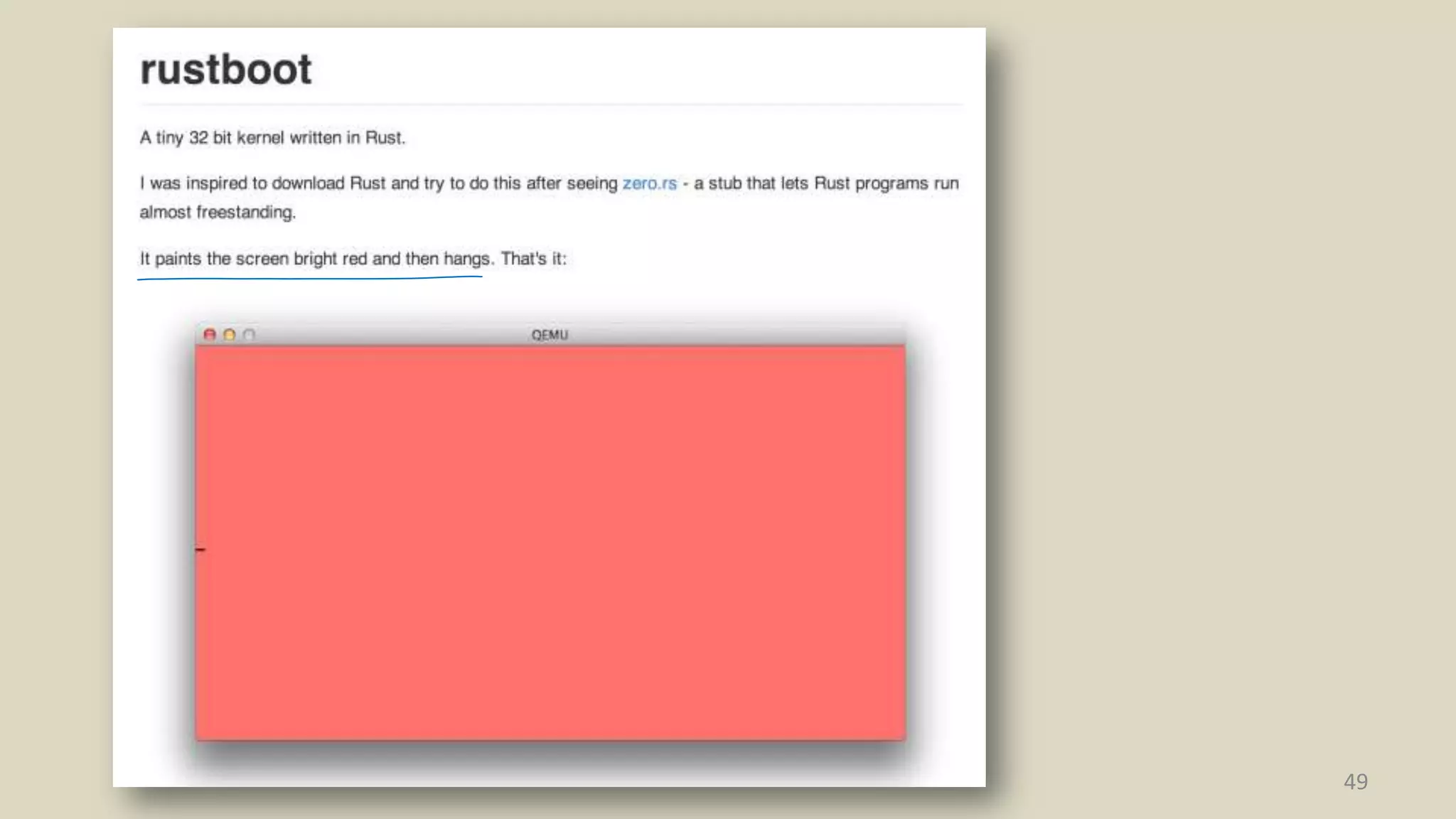Click the underlined 'It paints the screen' text
Screen dimensions: 1456x819
click(x=215, y=259)
